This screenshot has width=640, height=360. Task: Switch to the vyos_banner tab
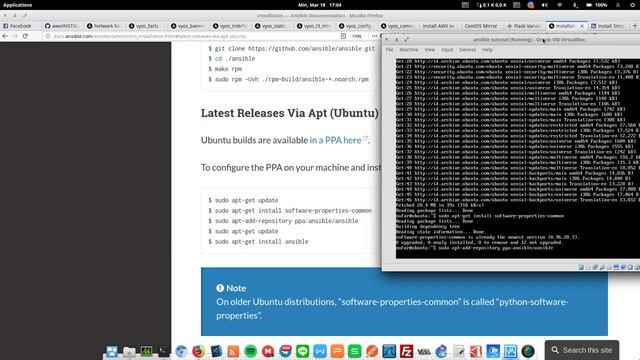pos(188,26)
